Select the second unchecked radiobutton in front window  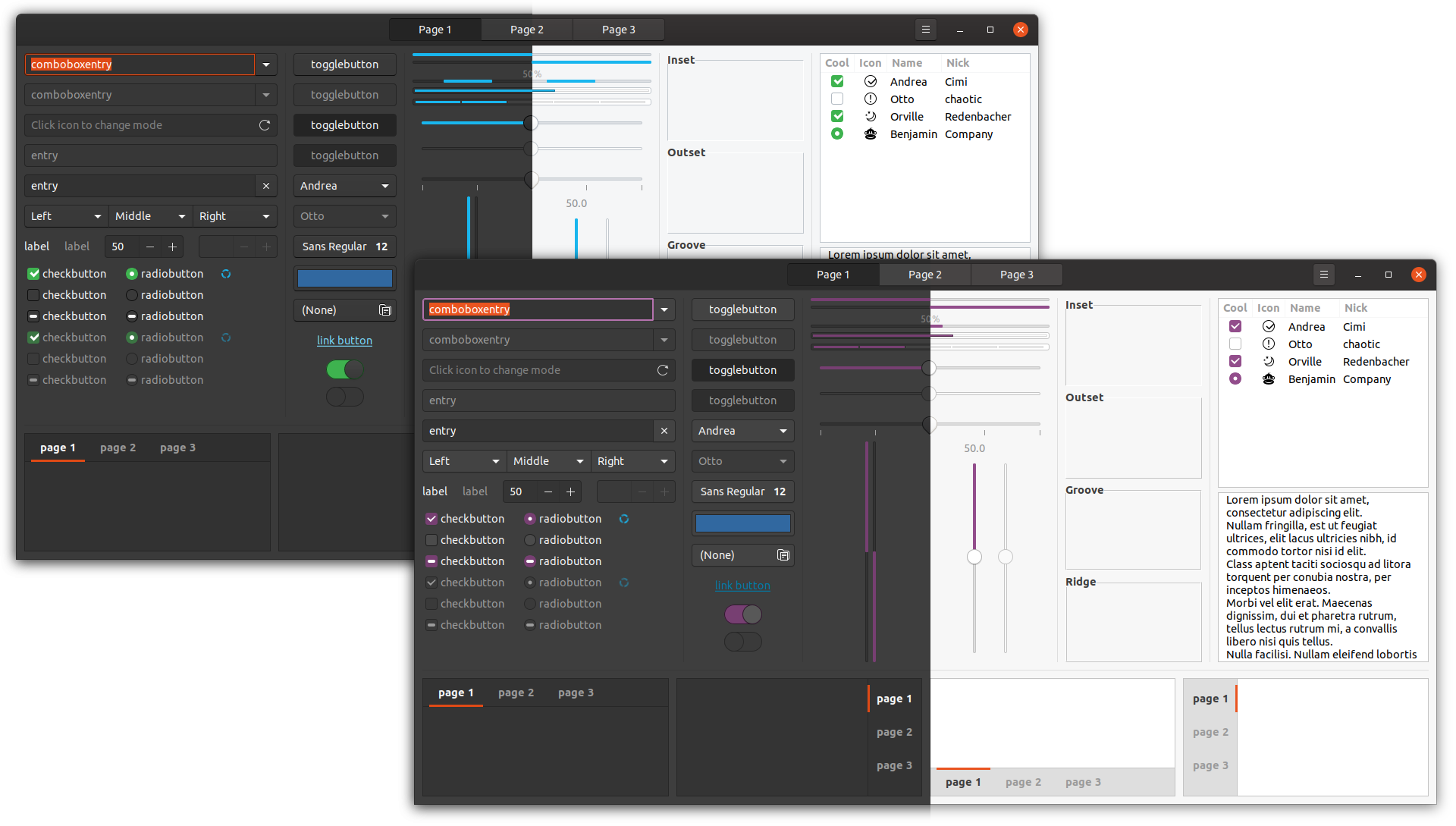point(530,540)
